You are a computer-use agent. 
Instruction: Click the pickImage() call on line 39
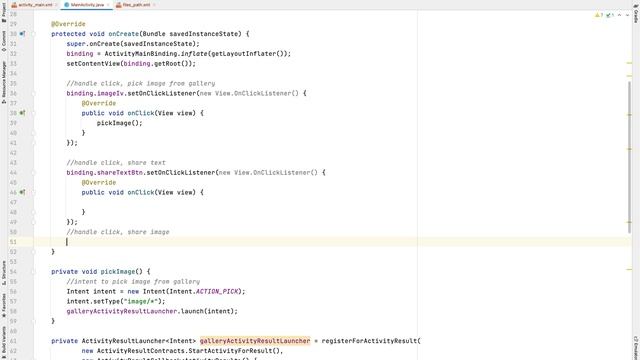coord(120,123)
